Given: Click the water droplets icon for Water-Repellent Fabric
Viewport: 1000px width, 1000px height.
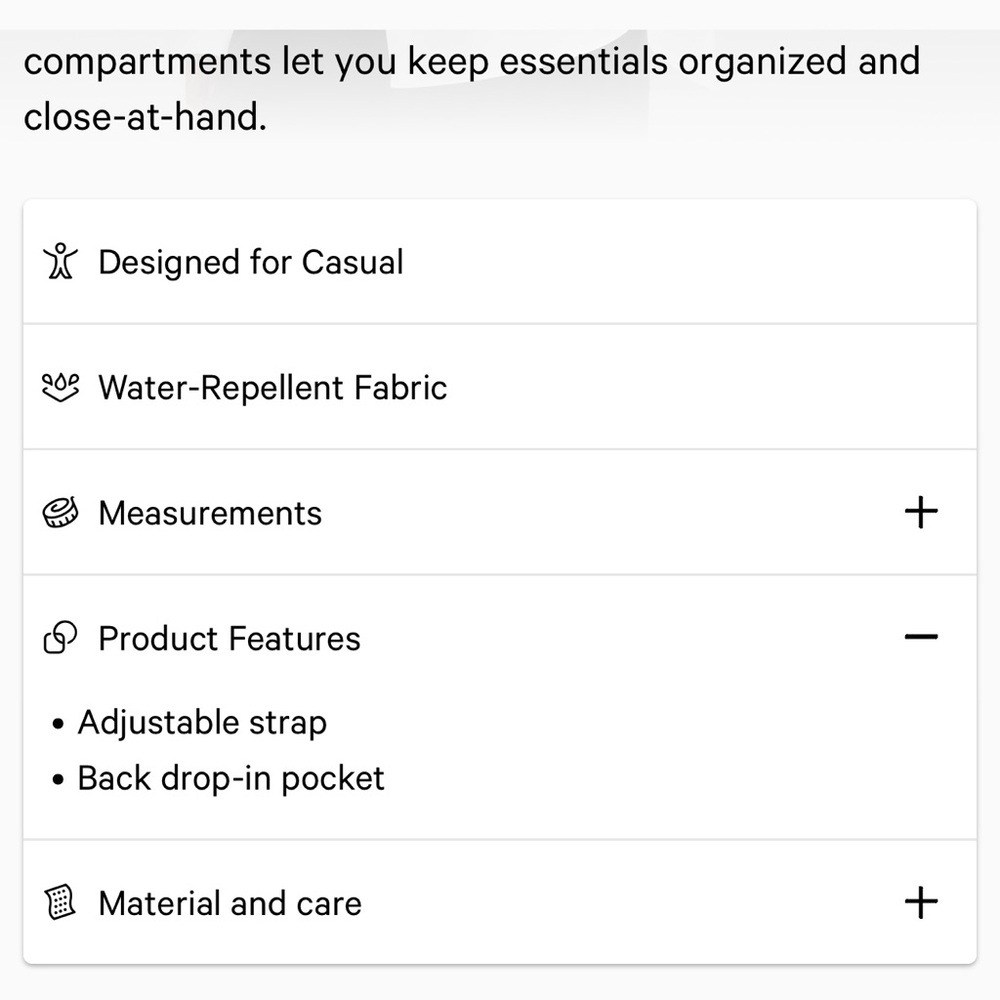Looking at the screenshot, I should (x=60, y=387).
